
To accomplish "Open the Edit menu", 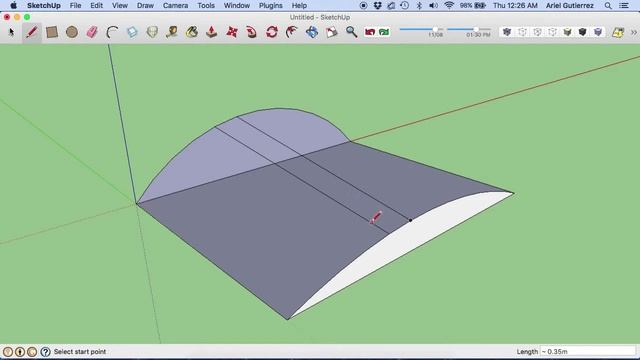I will [96, 6].
